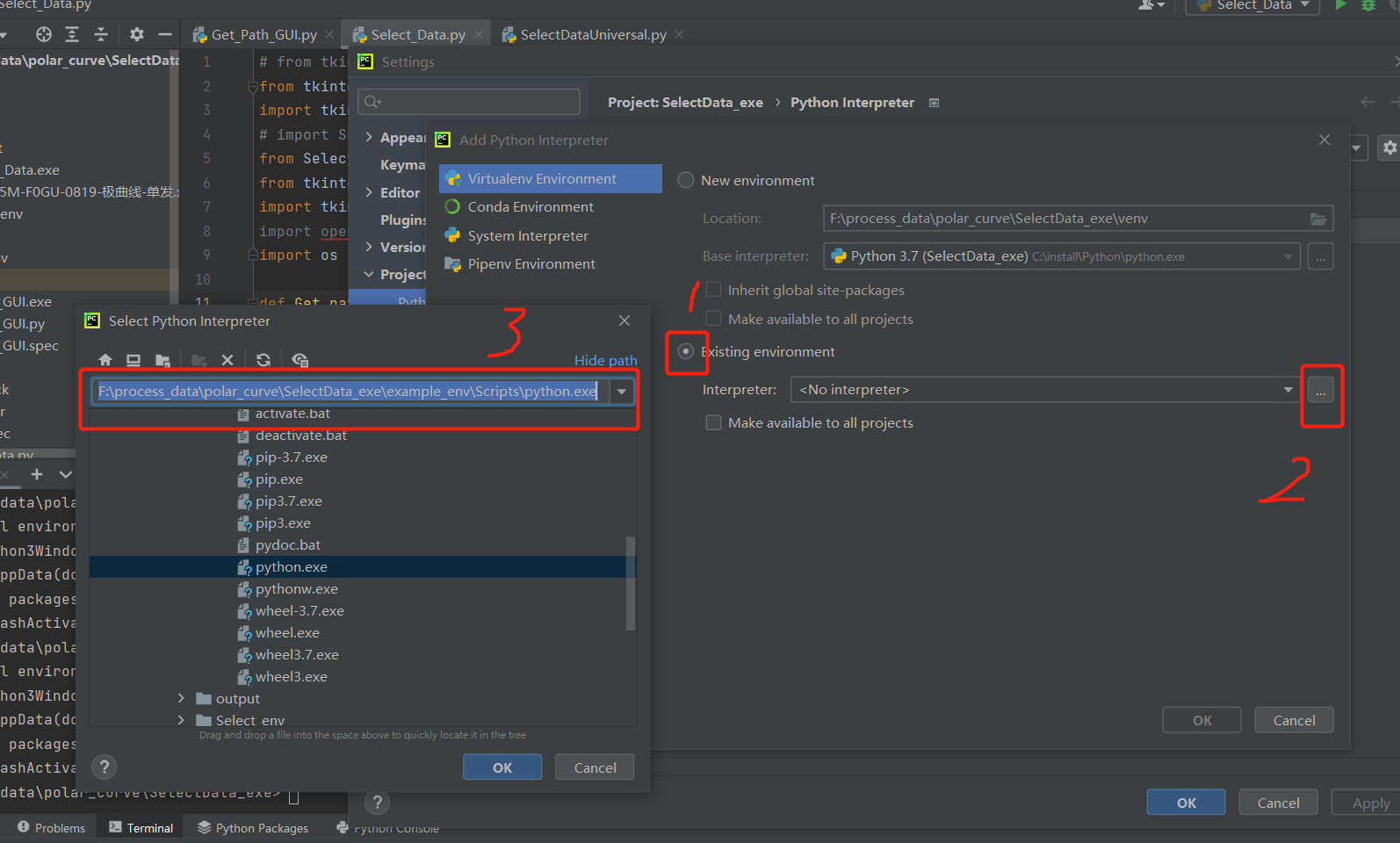1400x843 pixels.
Task: Select pythonw.exe in the file tree
Action: (296, 589)
